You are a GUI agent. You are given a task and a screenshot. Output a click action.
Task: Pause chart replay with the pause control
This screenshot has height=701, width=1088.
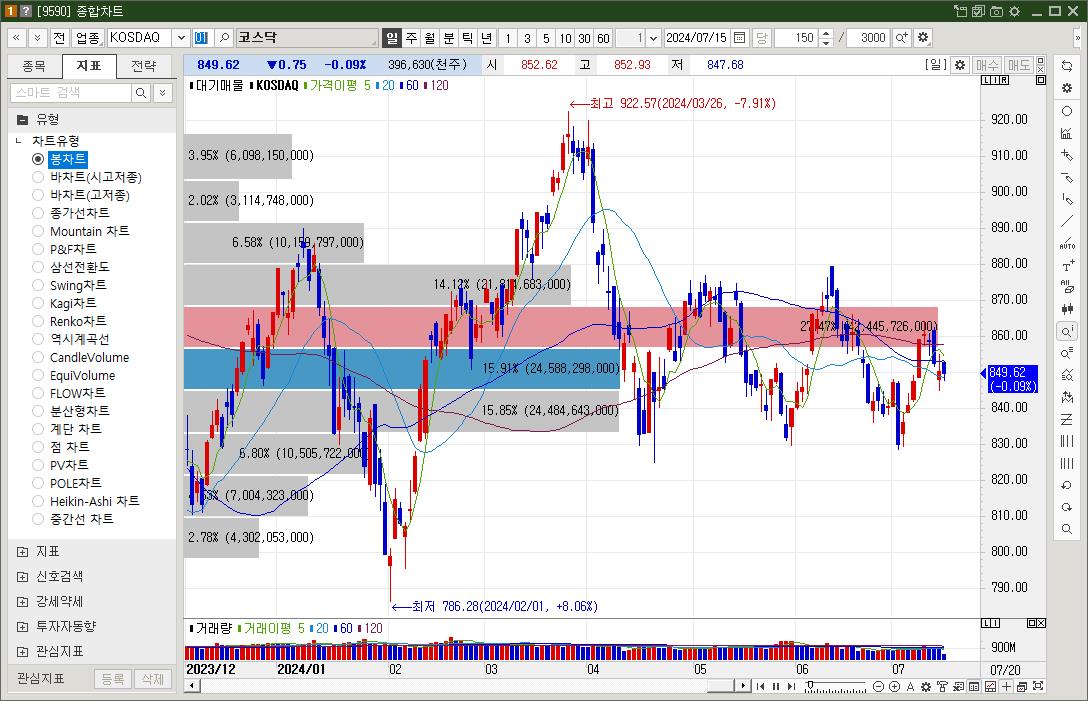click(776, 686)
